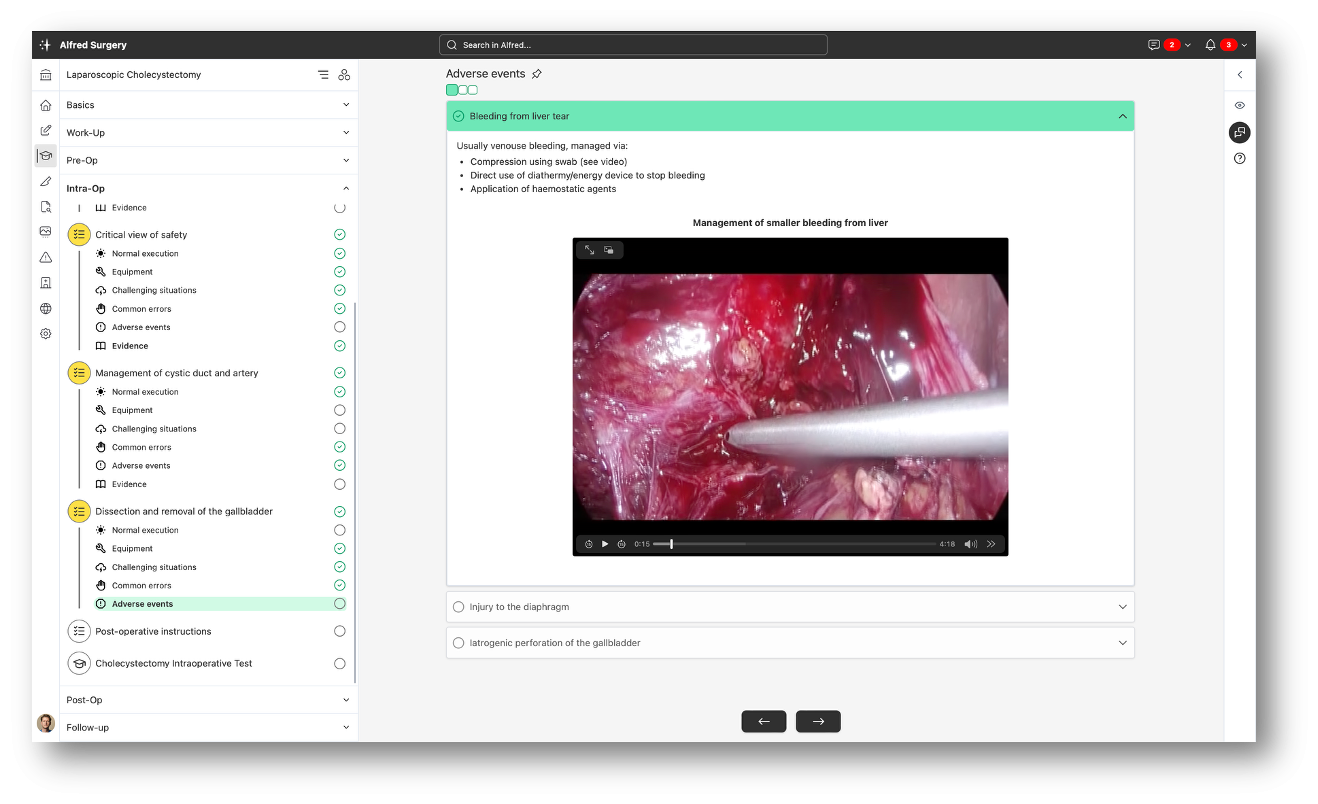1318x804 pixels.
Task: Open the settings gear in the left rail
Action: coord(45,334)
